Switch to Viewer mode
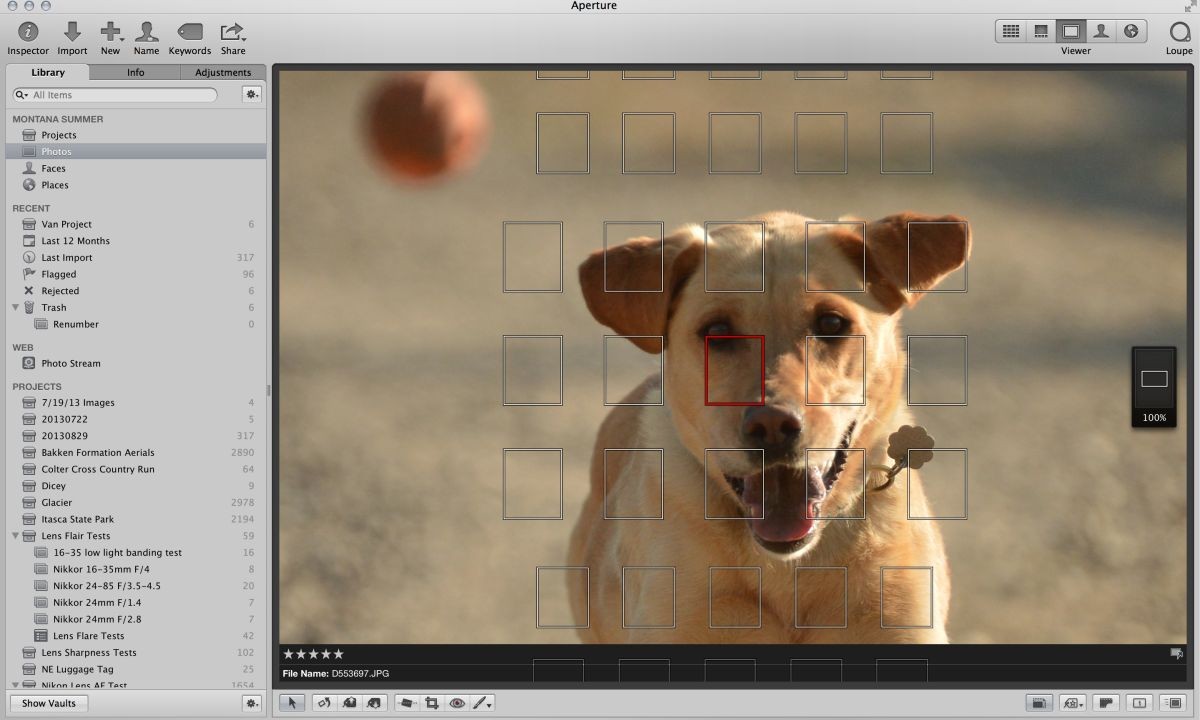 point(1071,31)
